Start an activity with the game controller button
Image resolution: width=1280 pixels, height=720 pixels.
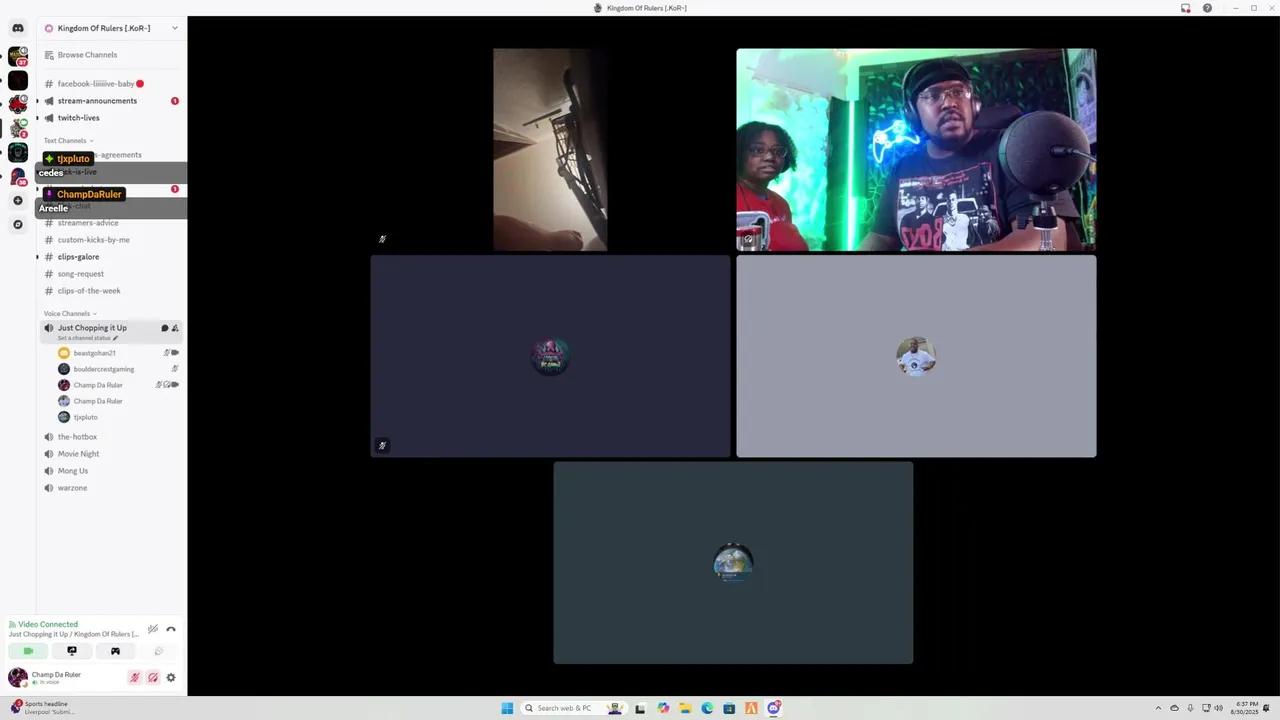tap(115, 651)
